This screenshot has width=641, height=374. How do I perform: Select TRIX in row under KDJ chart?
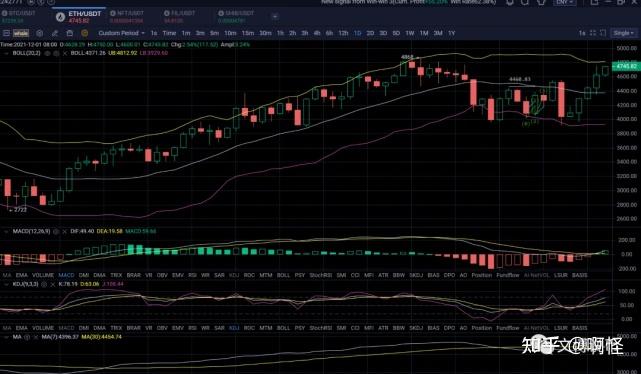click(116, 328)
